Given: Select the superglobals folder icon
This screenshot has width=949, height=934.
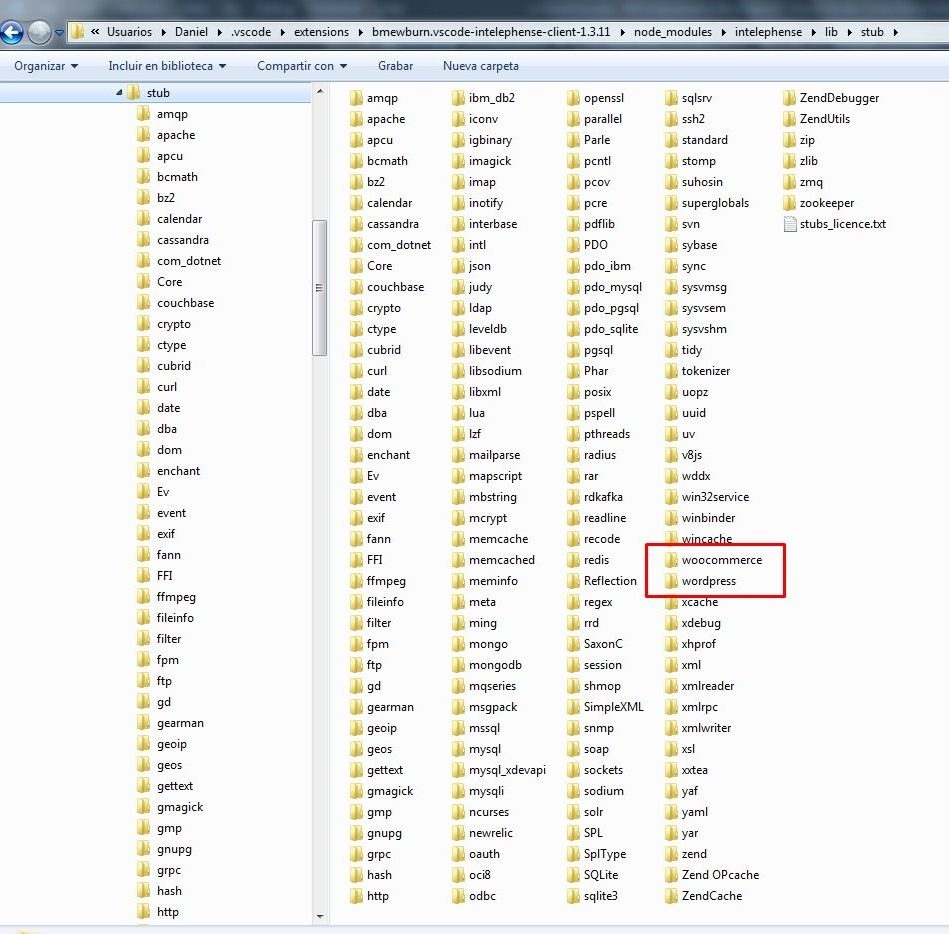Looking at the screenshot, I should (x=671, y=203).
